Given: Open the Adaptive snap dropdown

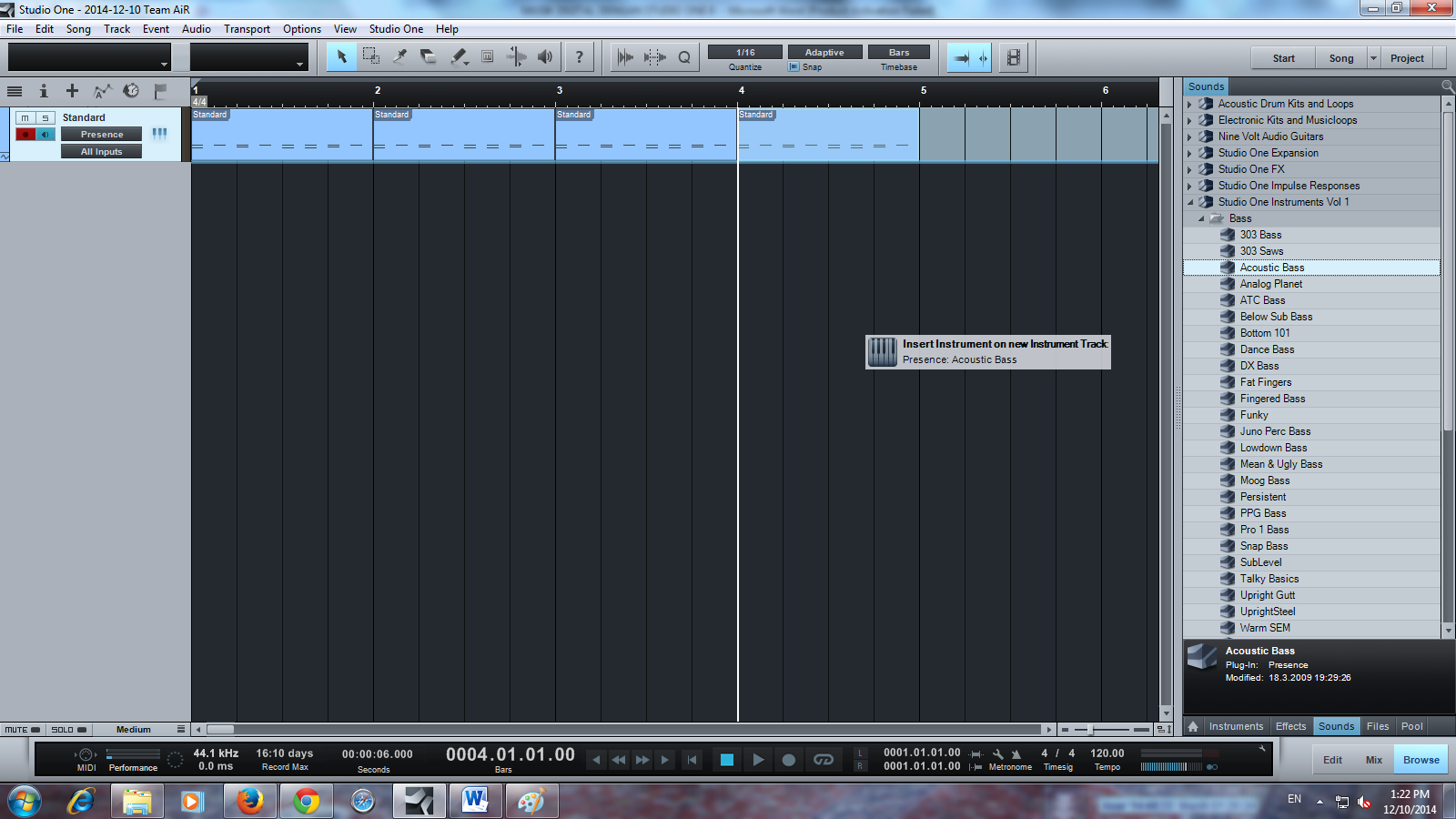Looking at the screenshot, I should click(x=824, y=52).
